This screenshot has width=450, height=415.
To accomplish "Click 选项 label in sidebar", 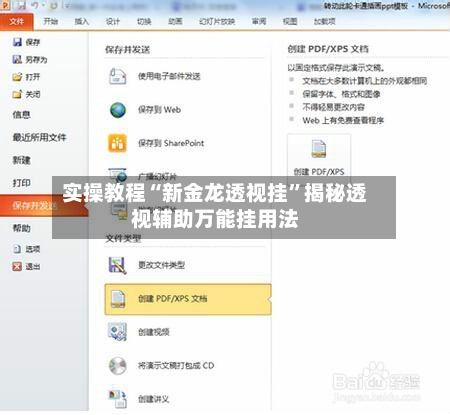I will [x=33, y=249].
